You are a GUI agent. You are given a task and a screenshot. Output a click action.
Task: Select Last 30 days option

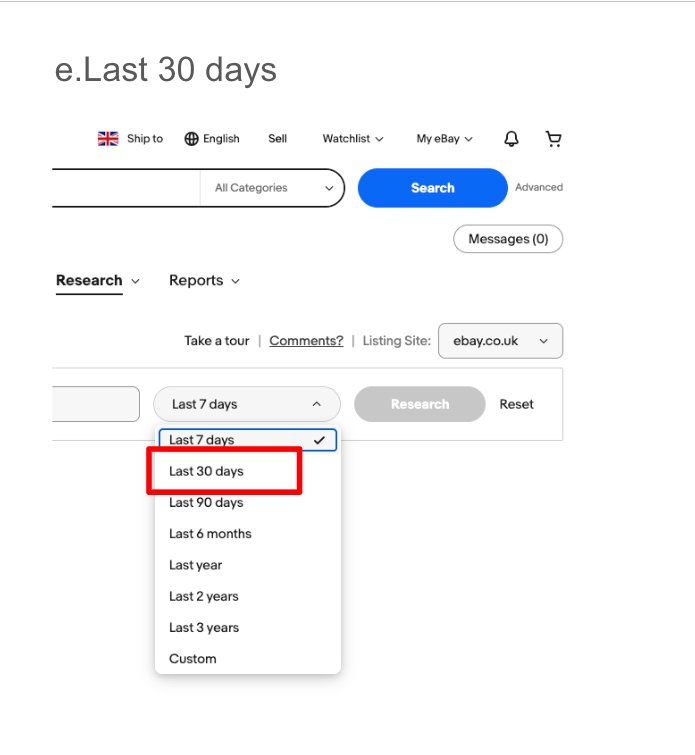pos(206,471)
